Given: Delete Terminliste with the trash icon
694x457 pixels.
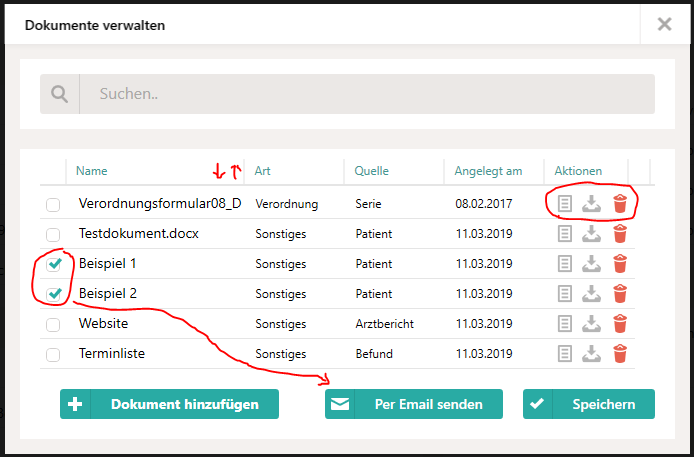Looking at the screenshot, I should point(620,353).
